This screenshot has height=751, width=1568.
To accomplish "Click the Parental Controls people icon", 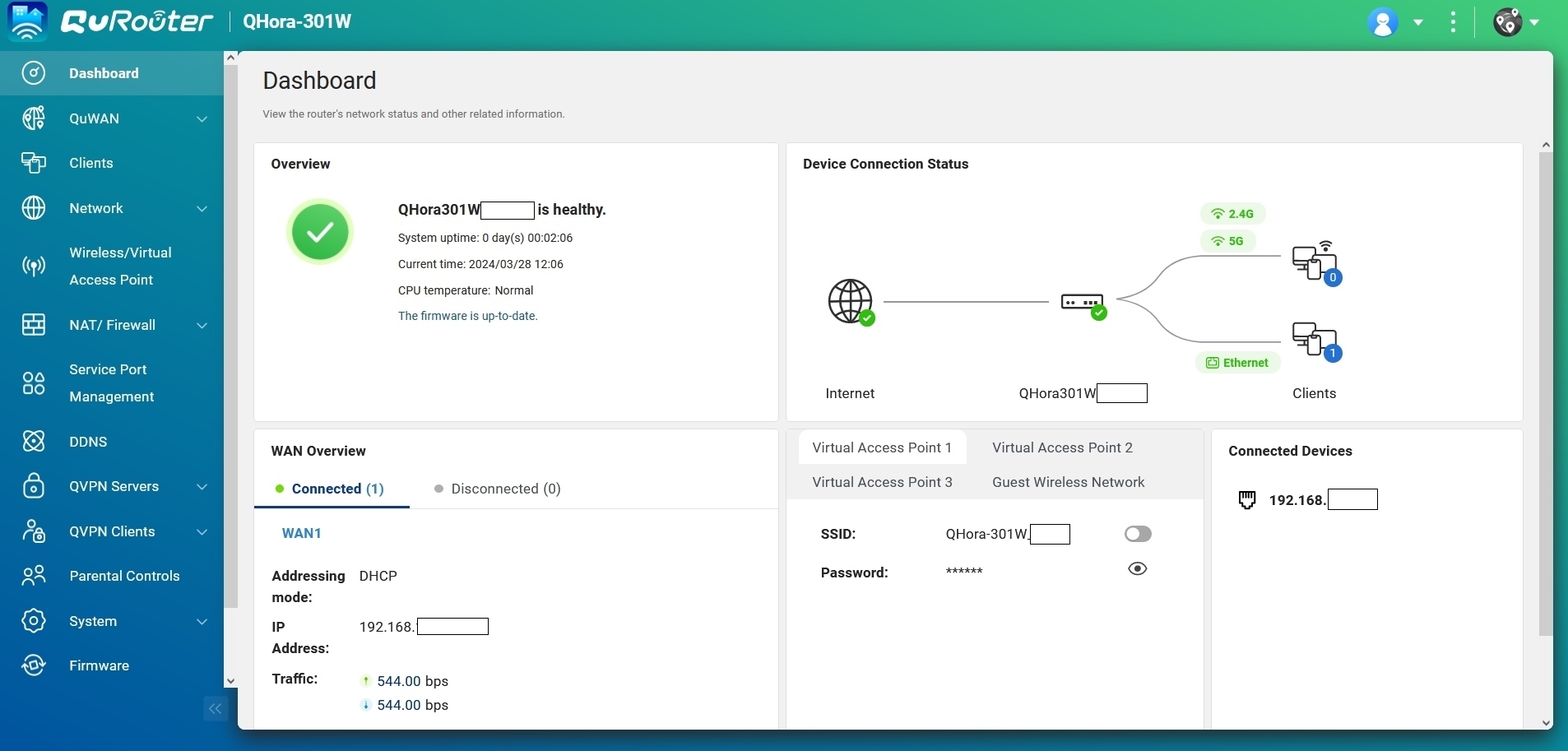I will point(34,576).
